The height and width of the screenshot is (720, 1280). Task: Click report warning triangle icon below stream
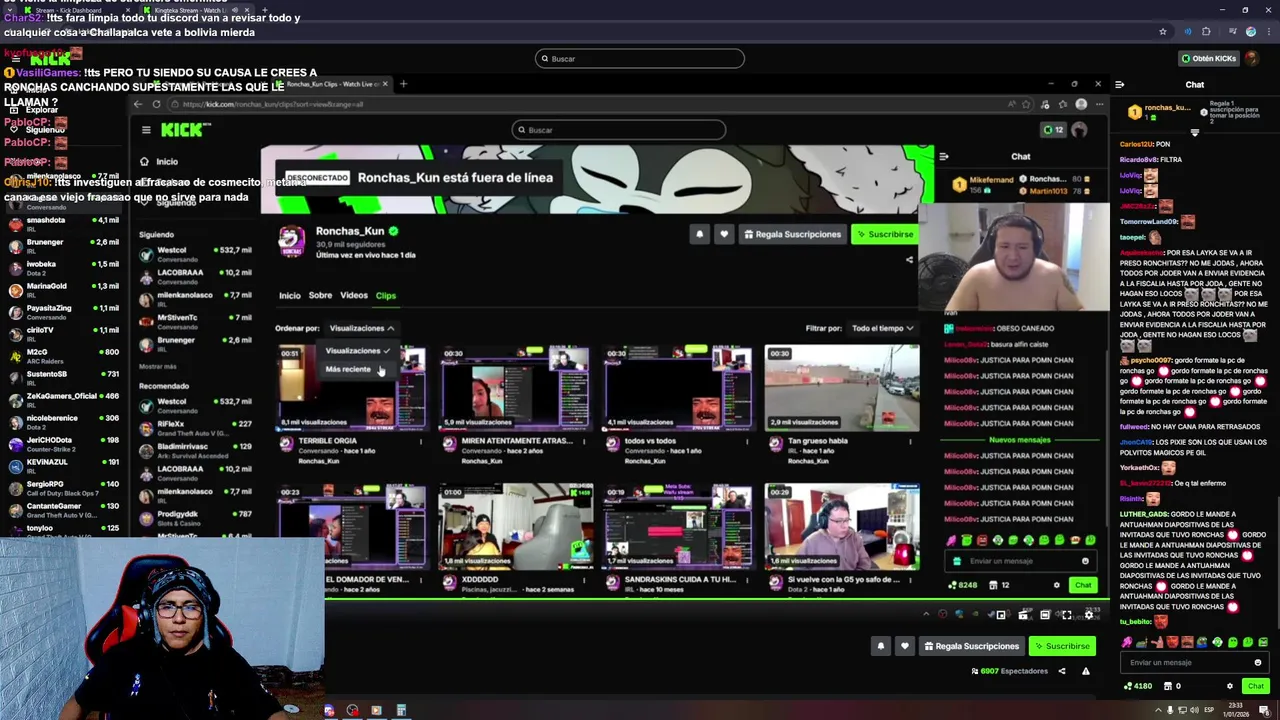pyautogui.click(x=1085, y=671)
